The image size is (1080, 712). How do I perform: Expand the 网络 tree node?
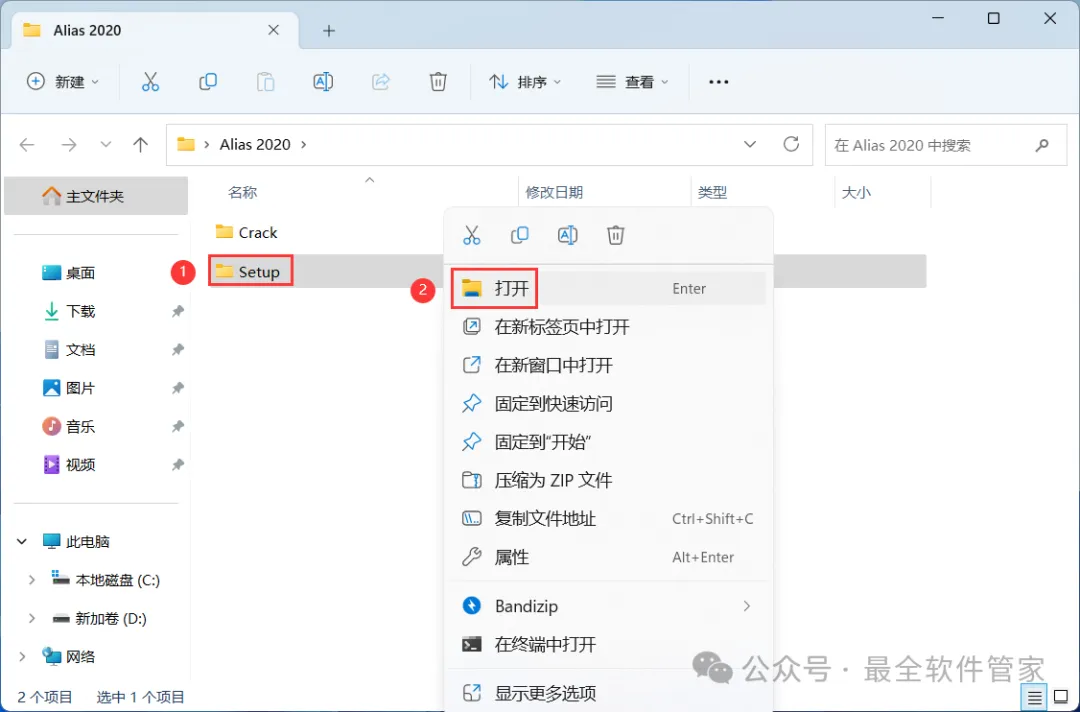[x=22, y=657]
